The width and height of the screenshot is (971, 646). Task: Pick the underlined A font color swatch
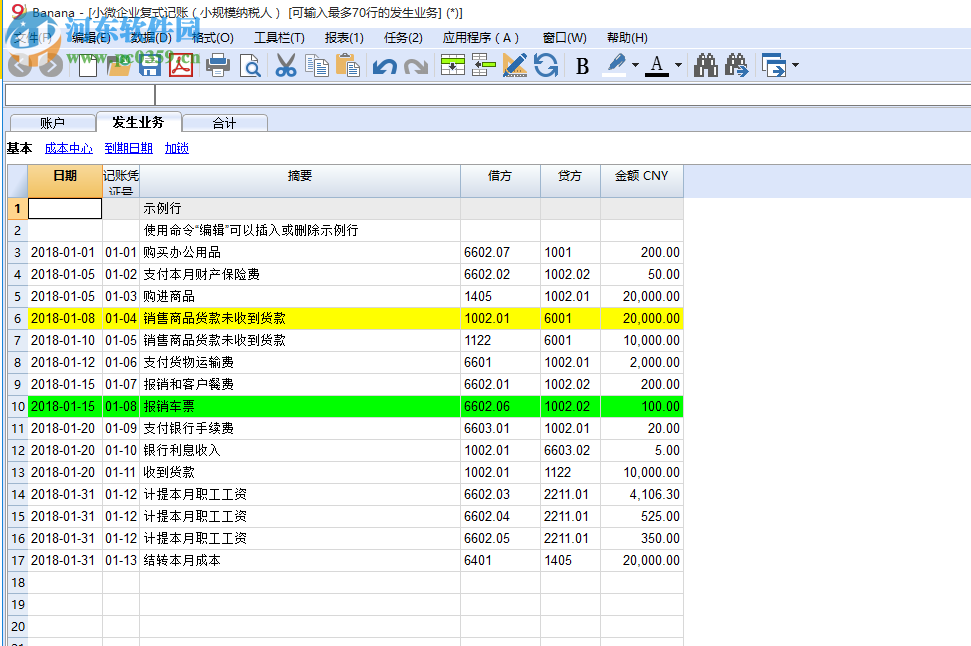(x=656, y=65)
